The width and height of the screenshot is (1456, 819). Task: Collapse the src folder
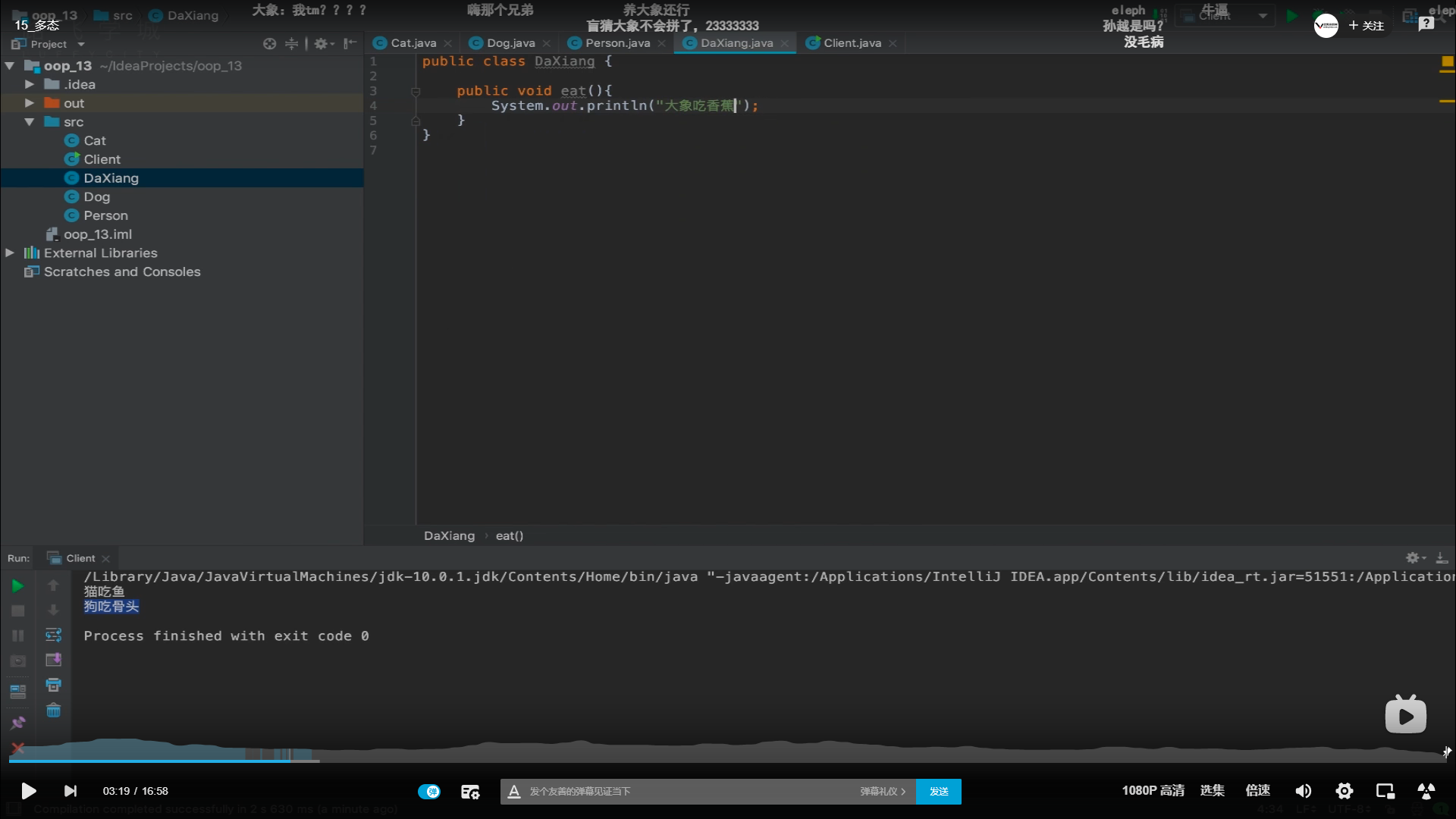pos(29,122)
